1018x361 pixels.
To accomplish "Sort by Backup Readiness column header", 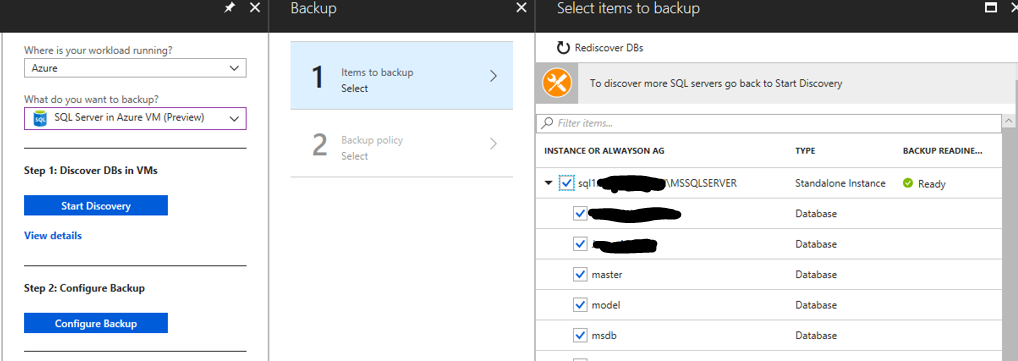I will 942,151.
